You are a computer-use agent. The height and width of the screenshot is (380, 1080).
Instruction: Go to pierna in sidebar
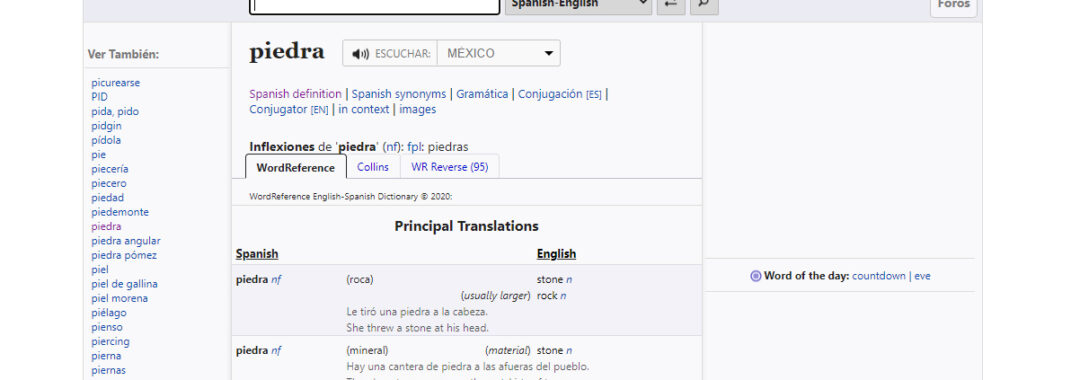[106, 356]
